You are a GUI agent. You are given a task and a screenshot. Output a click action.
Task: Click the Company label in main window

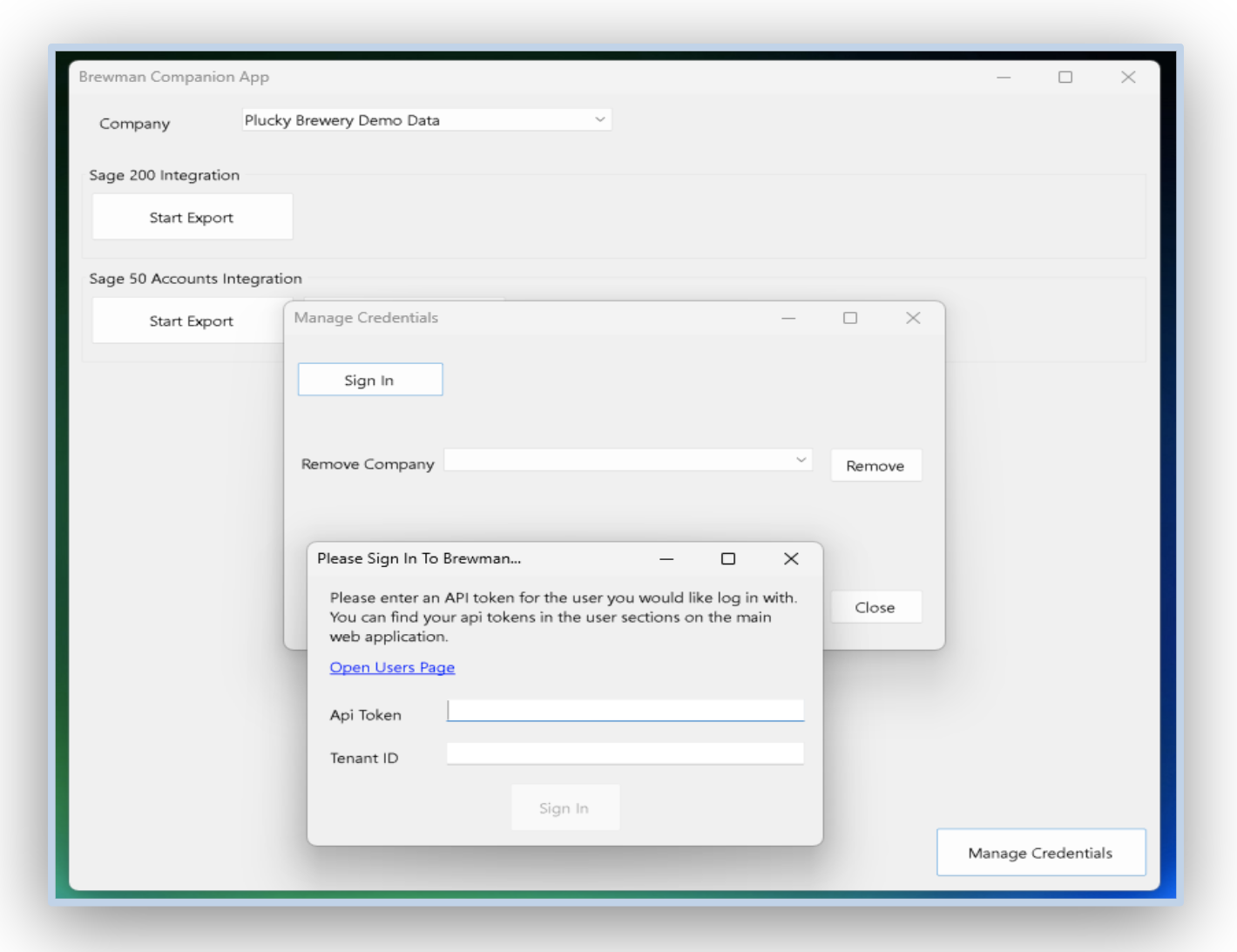pyautogui.click(x=135, y=124)
